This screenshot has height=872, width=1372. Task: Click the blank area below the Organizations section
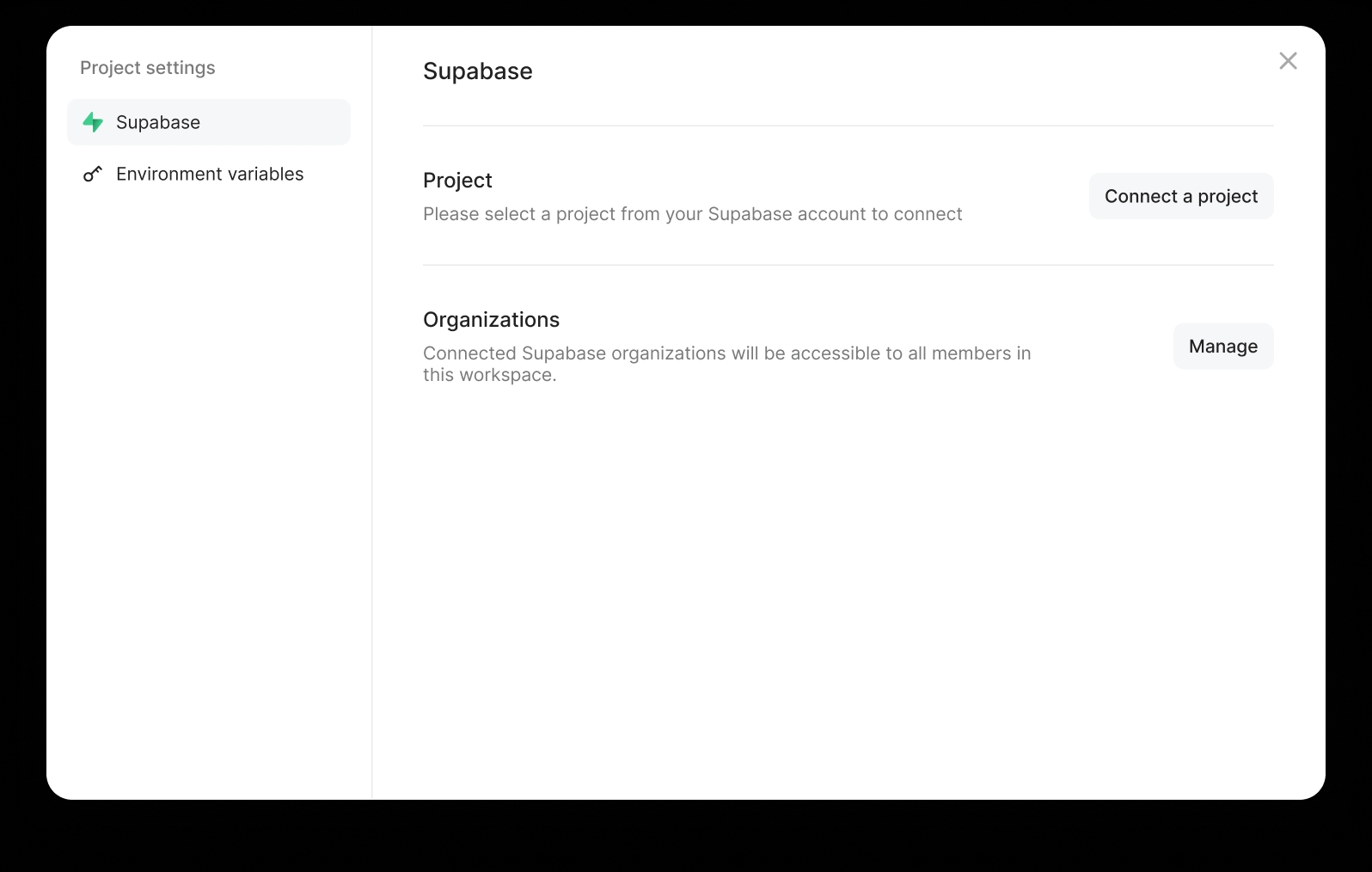(x=848, y=585)
